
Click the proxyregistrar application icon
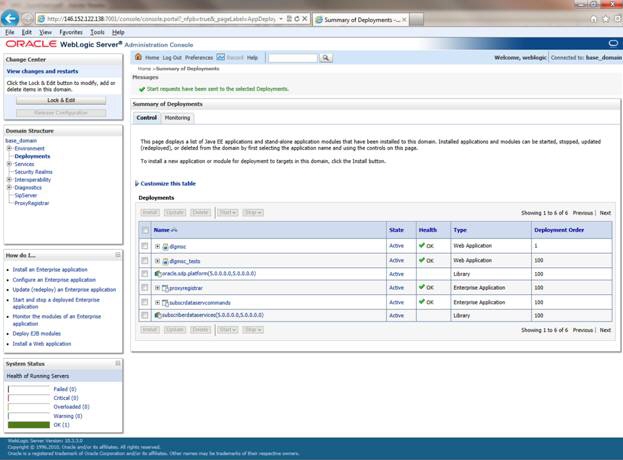click(165, 287)
